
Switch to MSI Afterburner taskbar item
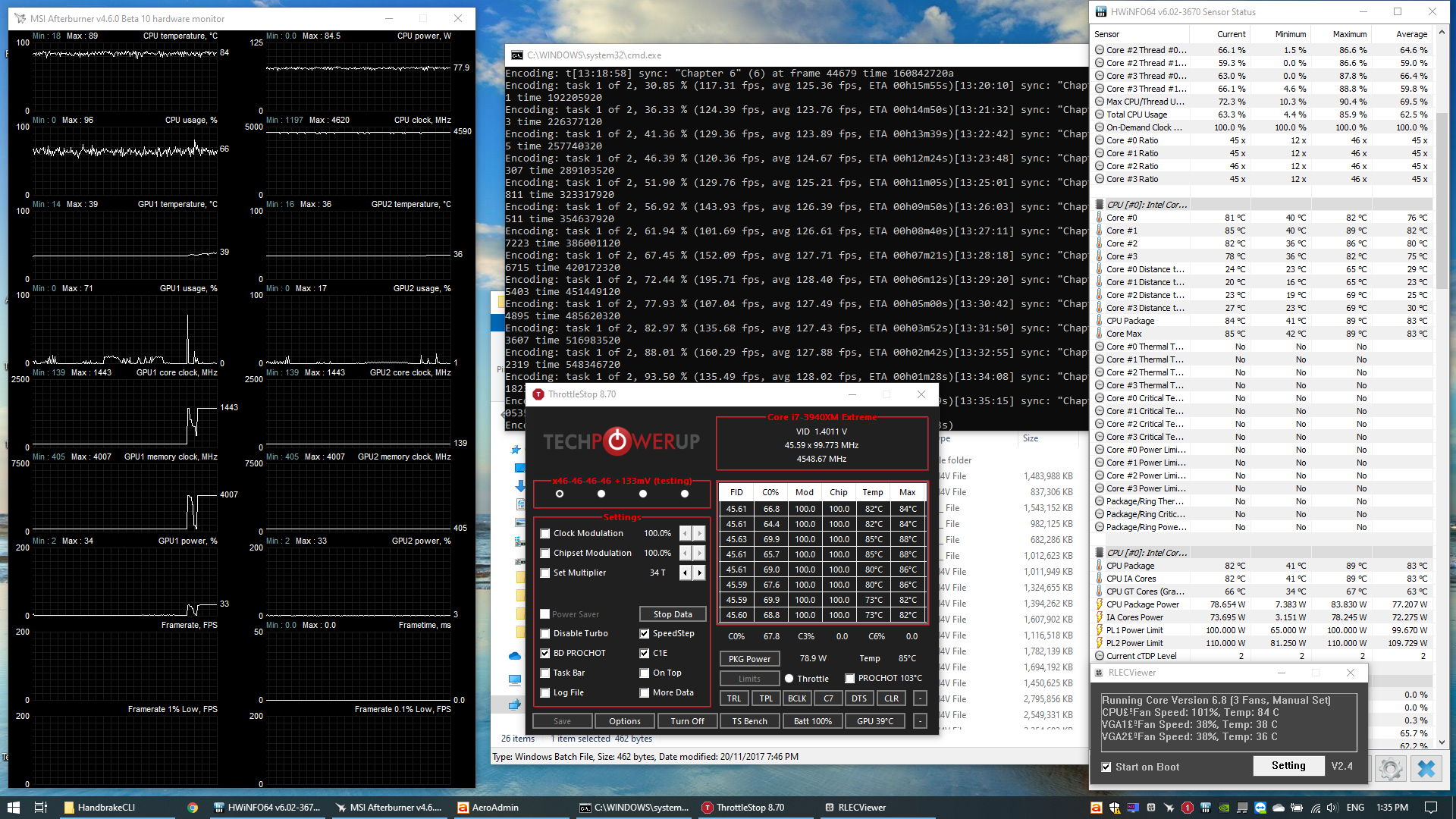tap(389, 808)
